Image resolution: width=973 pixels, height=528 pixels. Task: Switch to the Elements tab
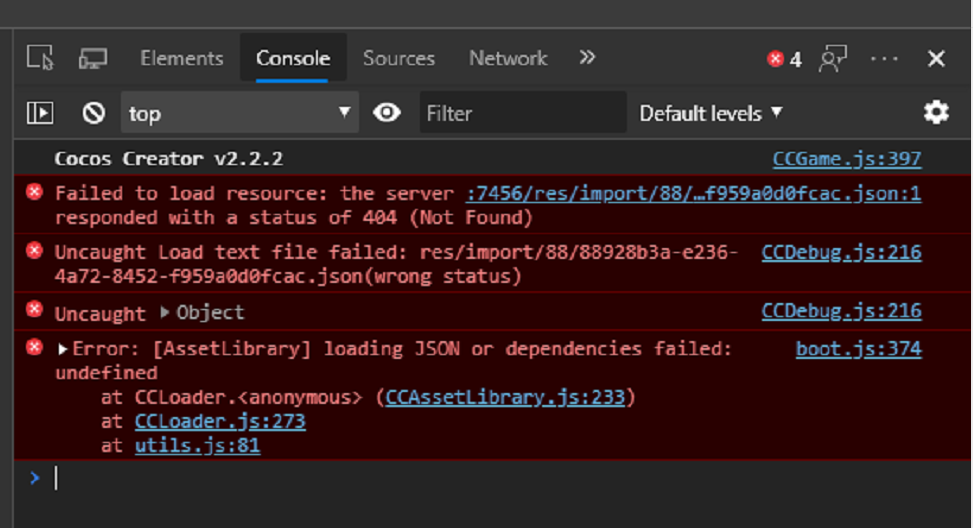181,58
